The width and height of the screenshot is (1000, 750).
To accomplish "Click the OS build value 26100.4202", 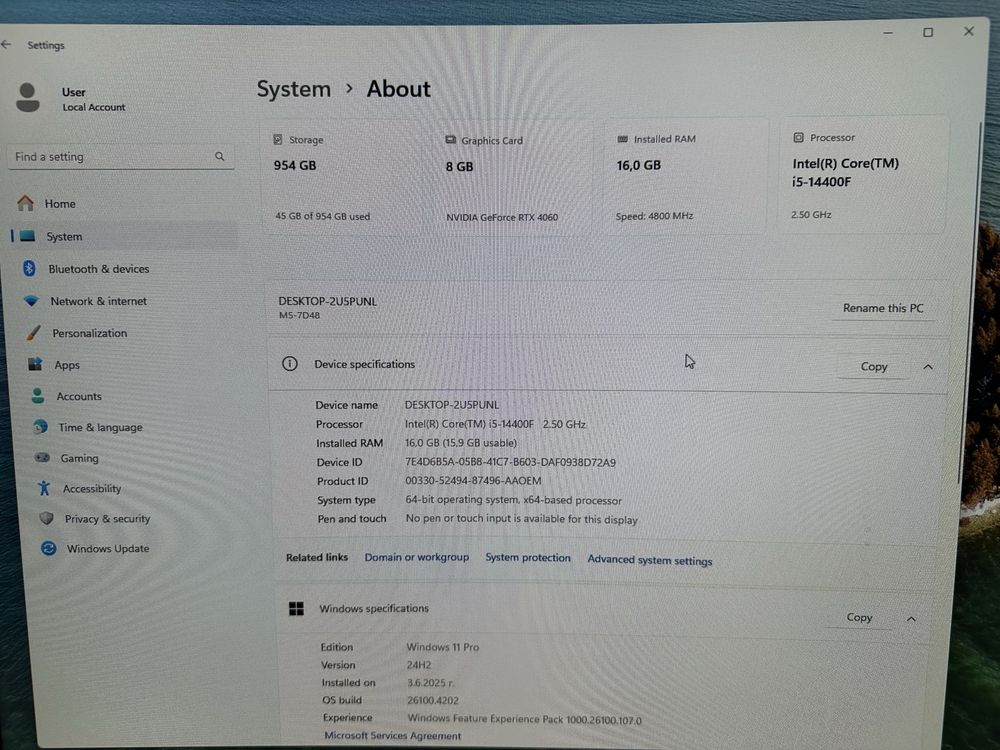I will tap(433, 700).
